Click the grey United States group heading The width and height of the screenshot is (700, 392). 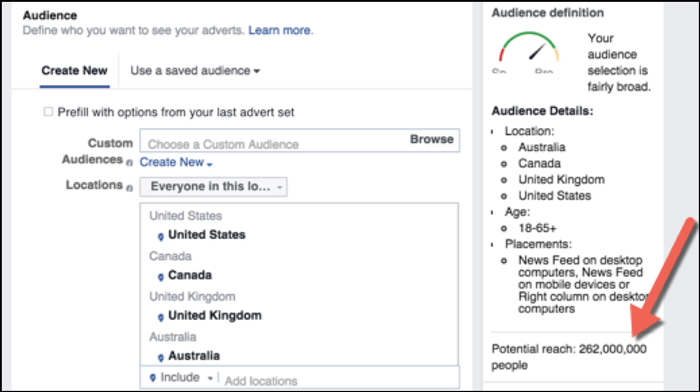coord(185,216)
